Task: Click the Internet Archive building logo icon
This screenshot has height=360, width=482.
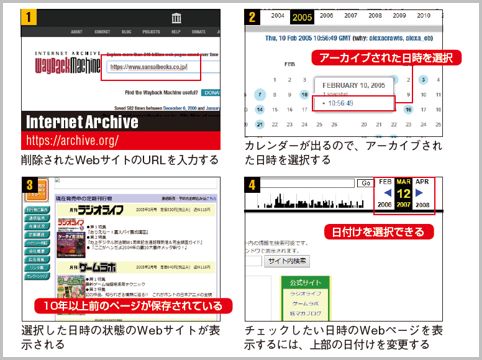Action: pos(177,18)
